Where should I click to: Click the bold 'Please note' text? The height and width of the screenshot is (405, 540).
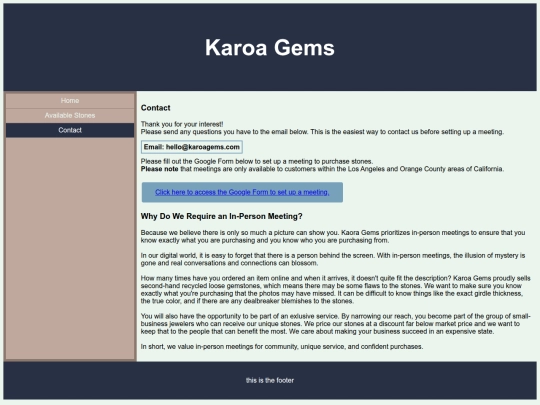[x=159, y=169]
